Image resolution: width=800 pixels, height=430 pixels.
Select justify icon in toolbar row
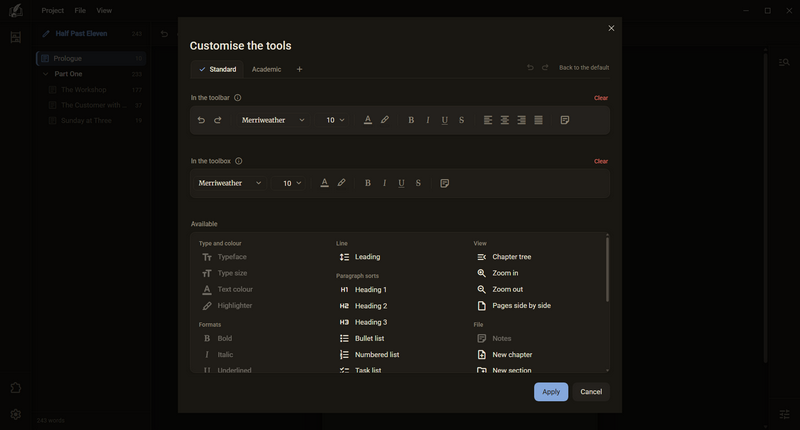pyautogui.click(x=538, y=120)
